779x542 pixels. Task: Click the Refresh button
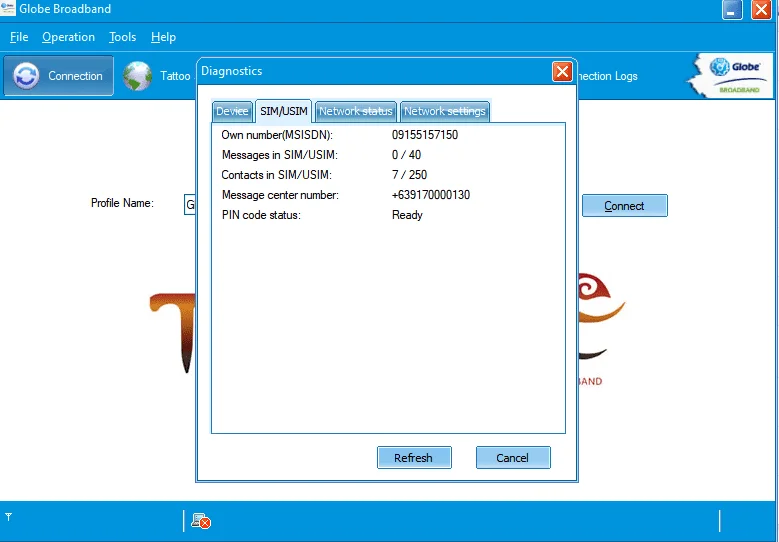coord(414,458)
